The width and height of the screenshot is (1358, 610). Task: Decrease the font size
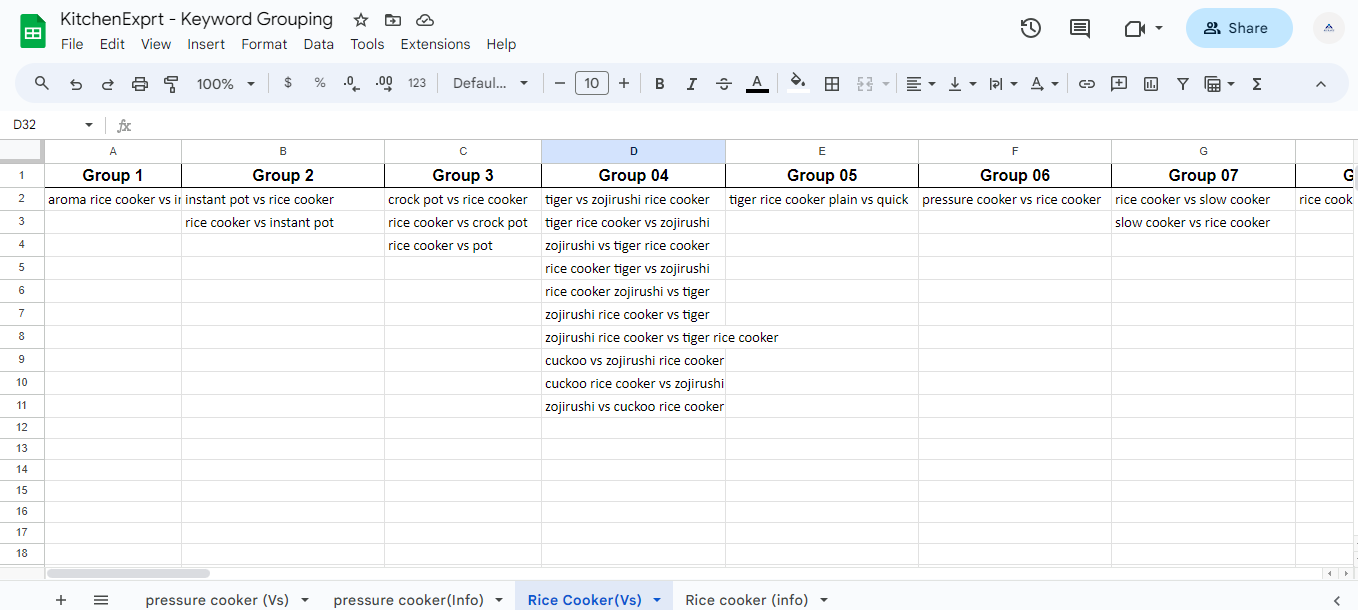click(560, 84)
